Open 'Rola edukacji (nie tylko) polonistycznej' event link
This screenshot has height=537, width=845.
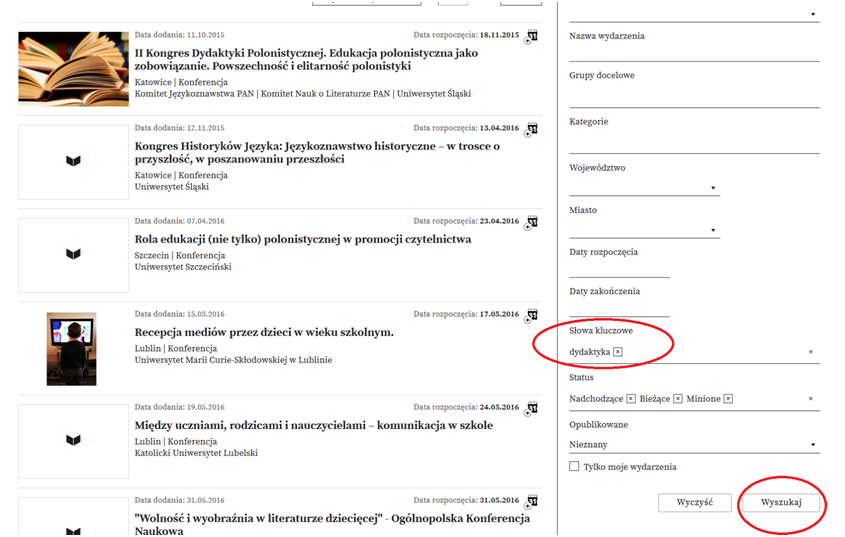click(x=302, y=240)
